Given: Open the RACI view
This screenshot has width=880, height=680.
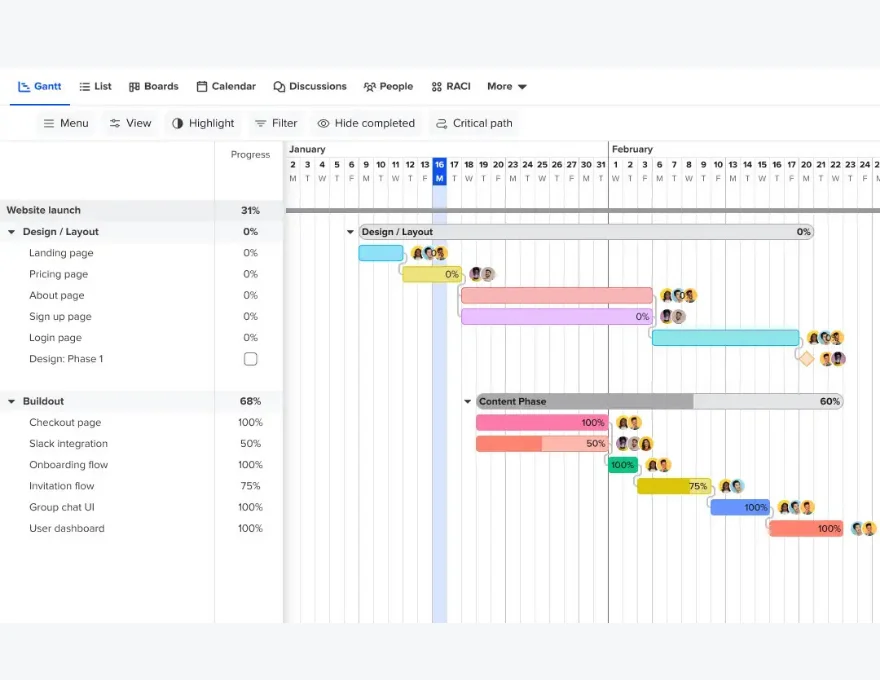Looking at the screenshot, I should click(450, 86).
